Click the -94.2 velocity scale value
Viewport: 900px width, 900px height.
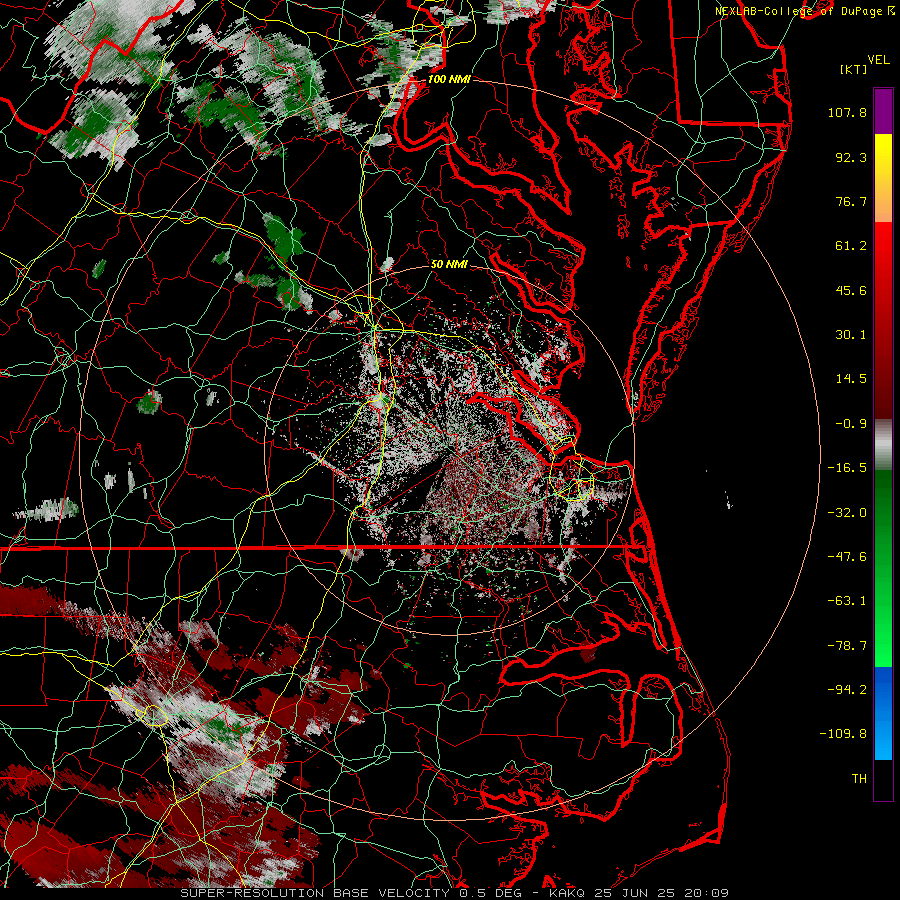847,690
